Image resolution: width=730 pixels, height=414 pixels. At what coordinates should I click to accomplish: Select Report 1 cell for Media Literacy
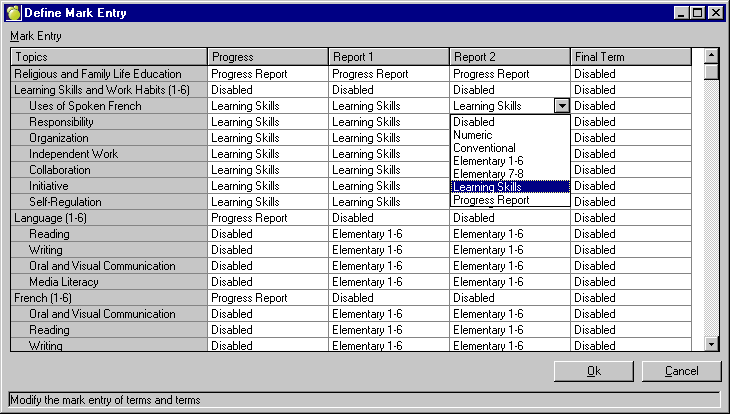click(388, 282)
